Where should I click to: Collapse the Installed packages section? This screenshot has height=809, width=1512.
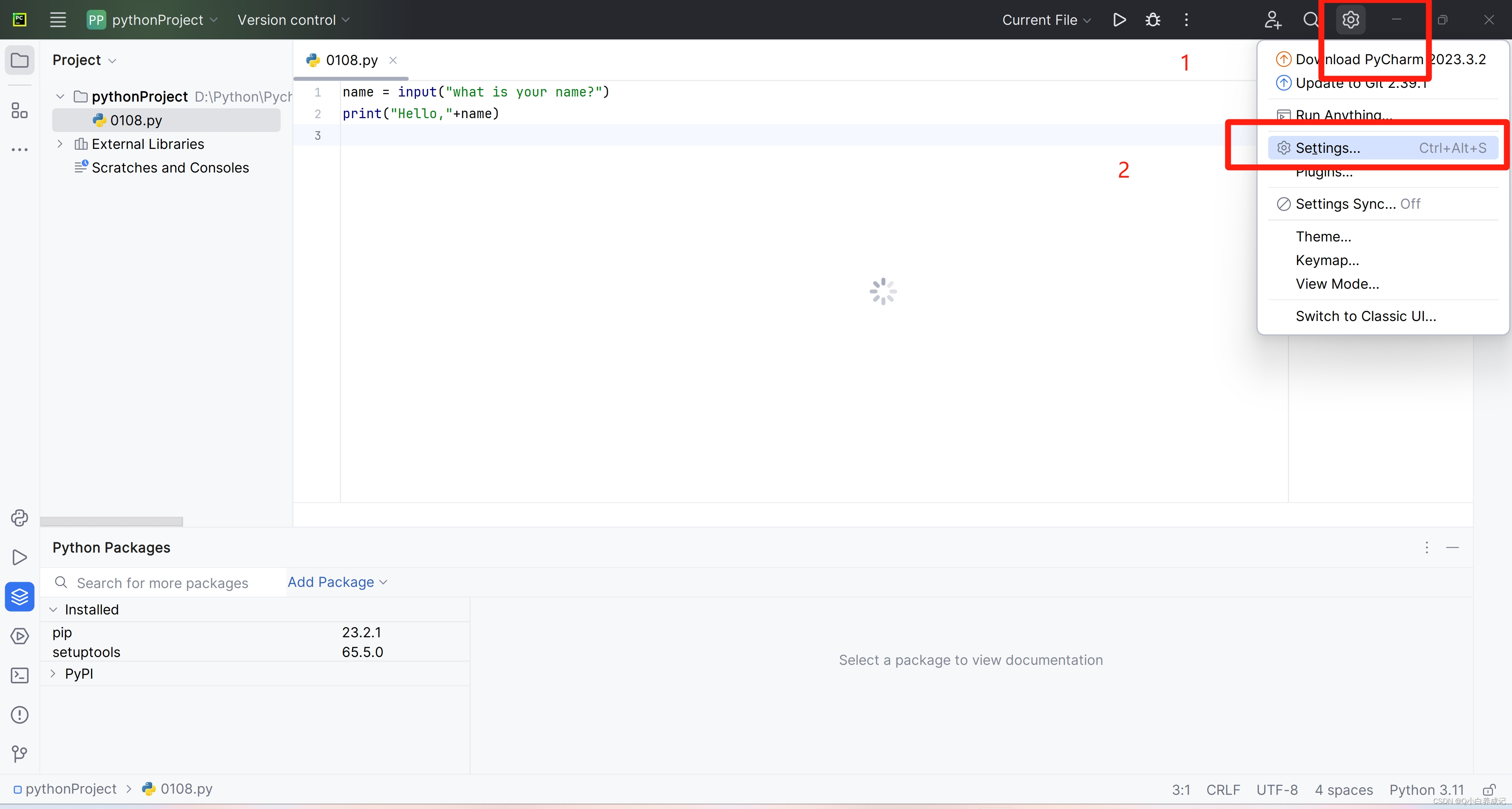point(53,609)
